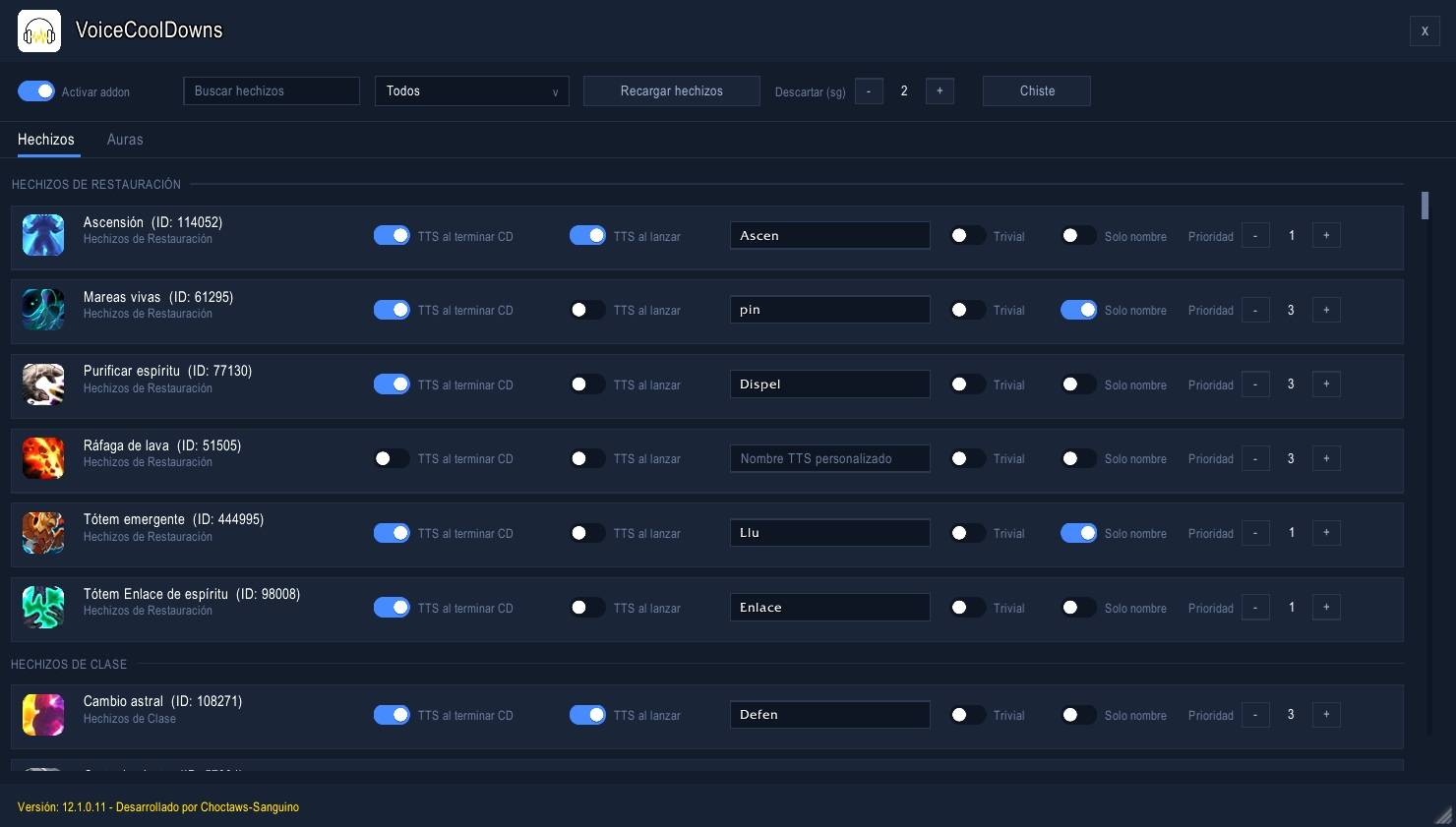Open the Todos filter dropdown
Image resolution: width=1456 pixels, height=827 pixels.
[472, 91]
